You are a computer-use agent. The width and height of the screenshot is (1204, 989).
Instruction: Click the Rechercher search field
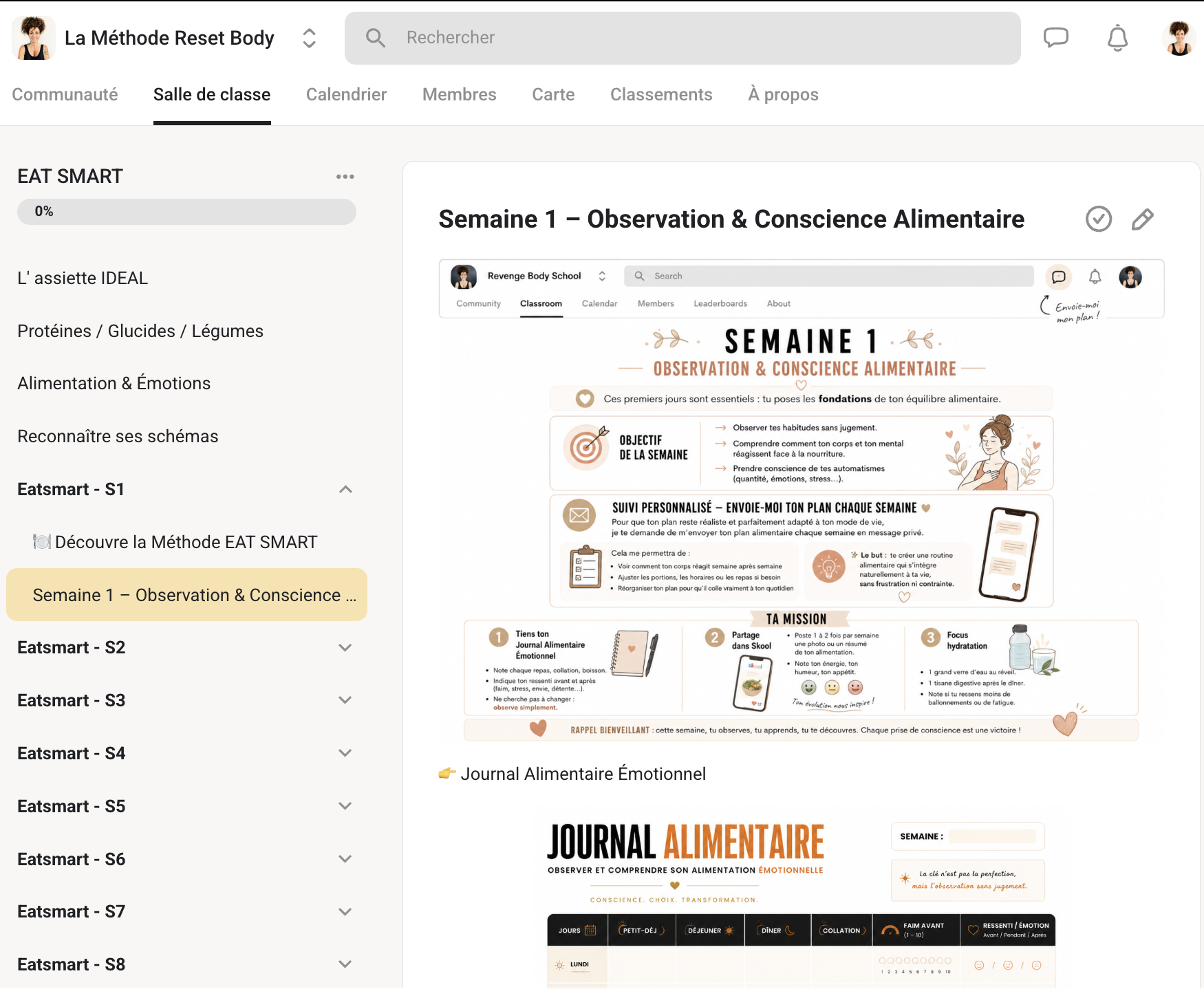click(x=682, y=38)
